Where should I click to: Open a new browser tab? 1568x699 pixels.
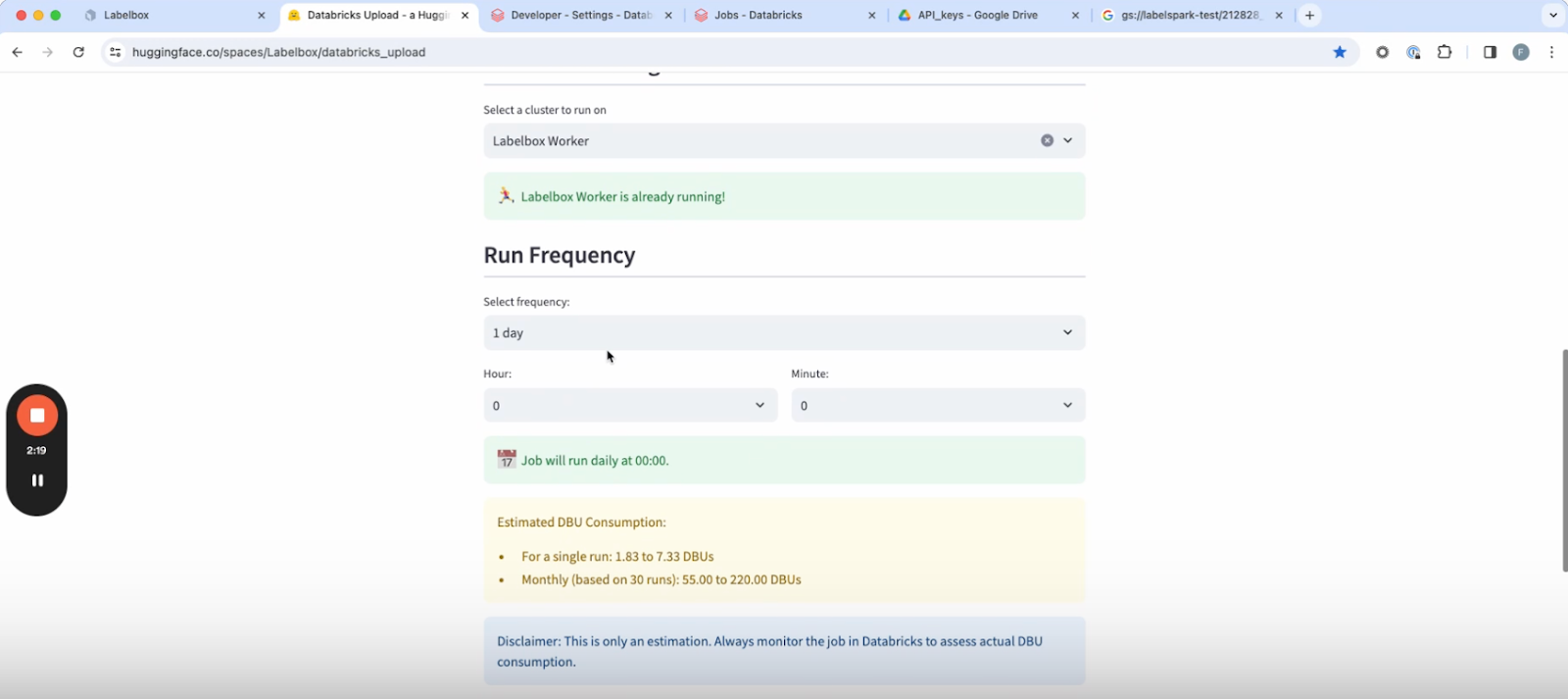coord(1309,15)
